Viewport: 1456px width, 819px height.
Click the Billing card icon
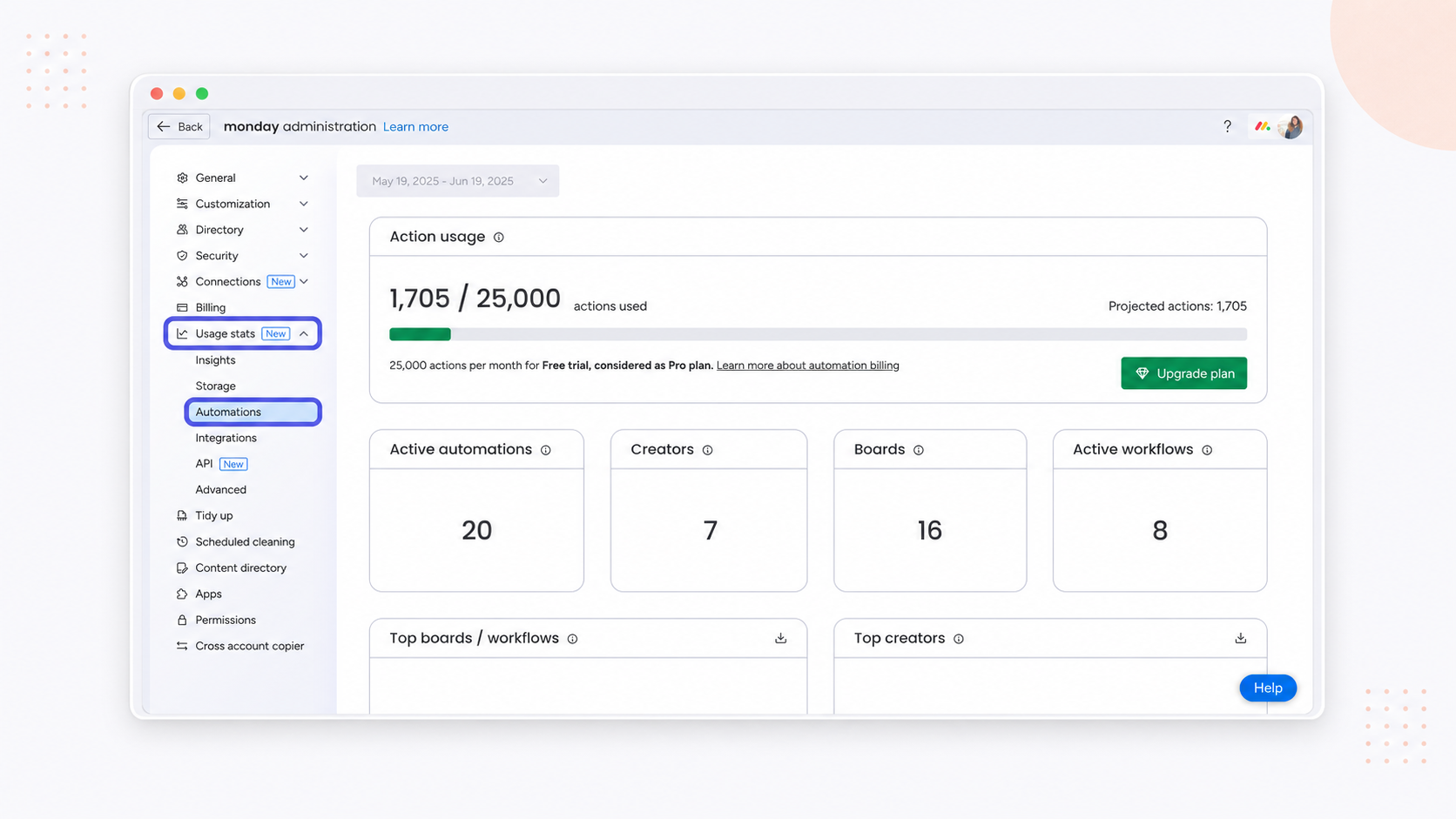(x=182, y=308)
